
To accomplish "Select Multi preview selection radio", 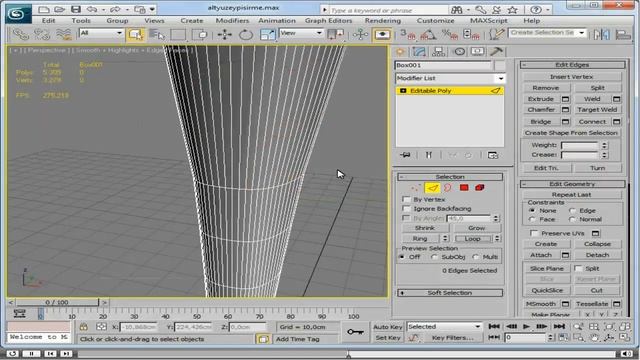I will (x=476, y=257).
